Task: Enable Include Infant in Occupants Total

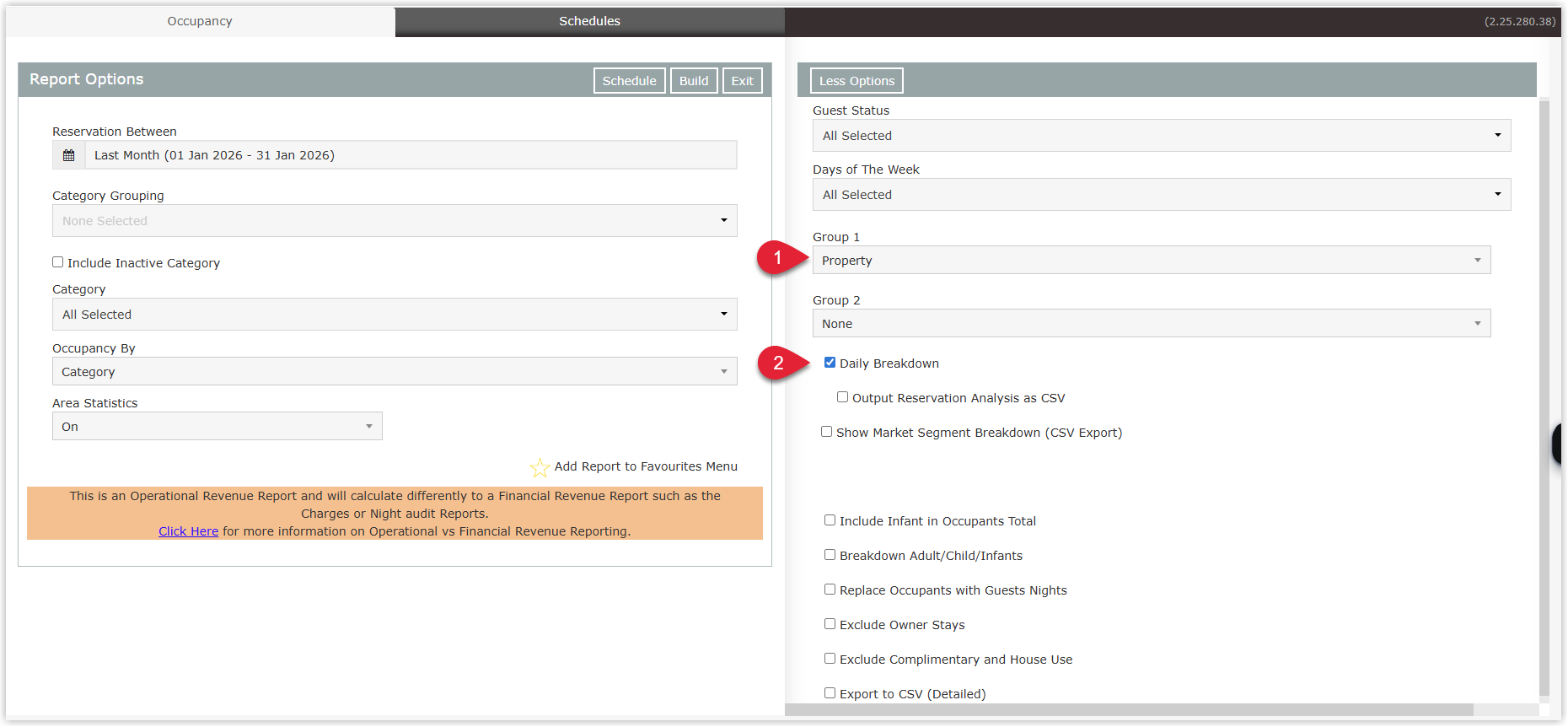Action: coord(830,520)
